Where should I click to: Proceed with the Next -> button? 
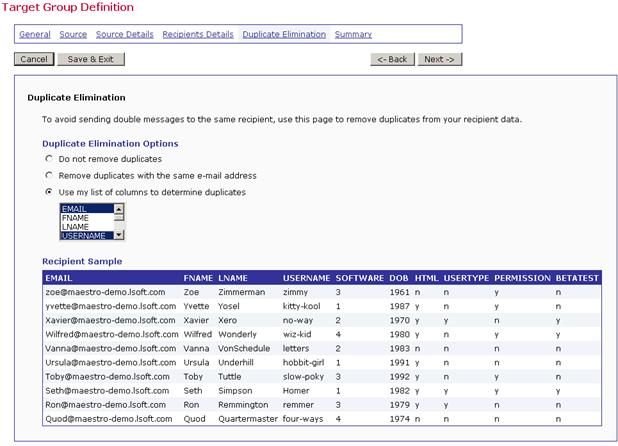(x=439, y=59)
